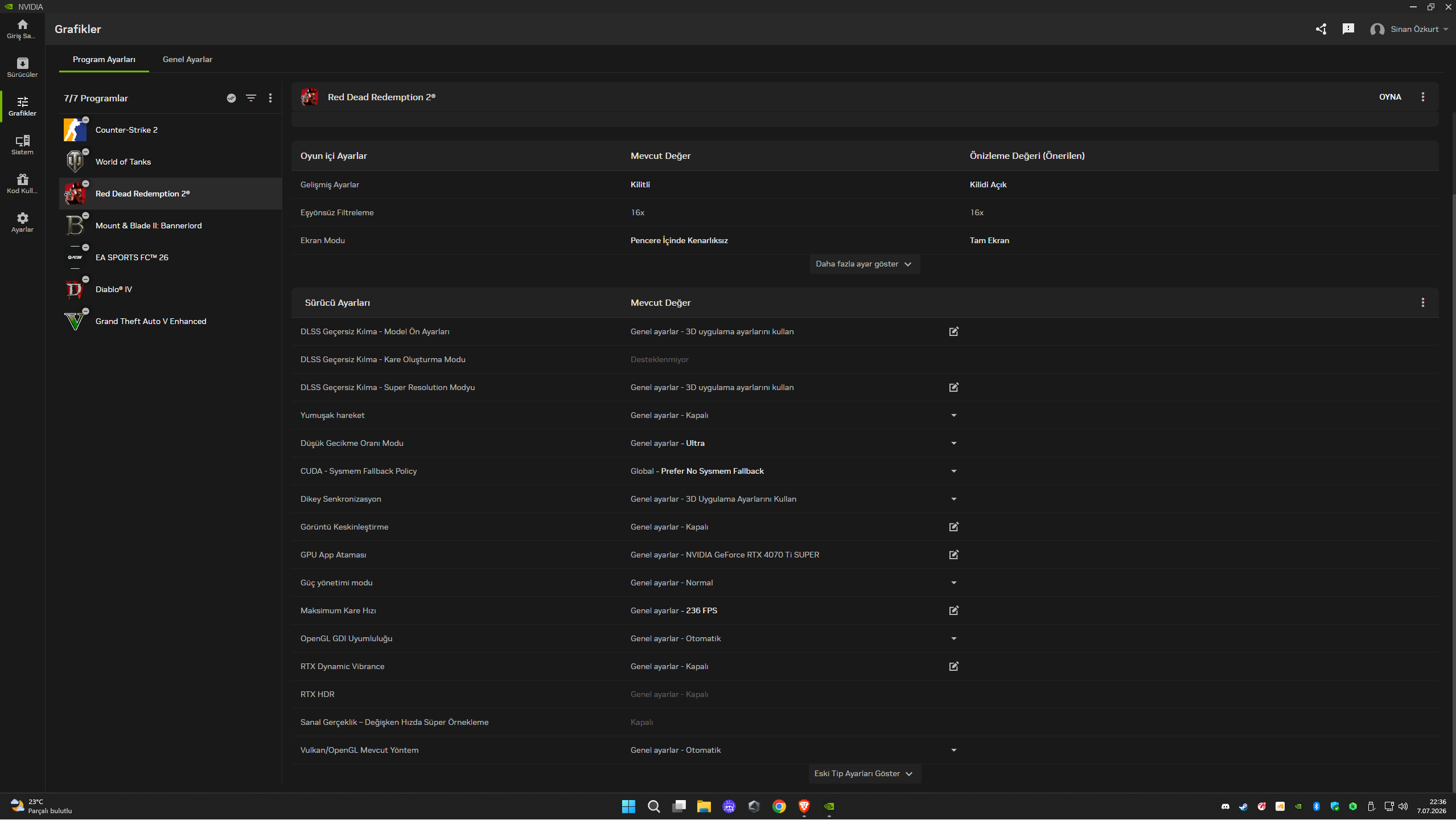Viewport: 1456px width, 820px height.
Task: Toggle the status badge on Diablo IV
Action: click(86, 279)
